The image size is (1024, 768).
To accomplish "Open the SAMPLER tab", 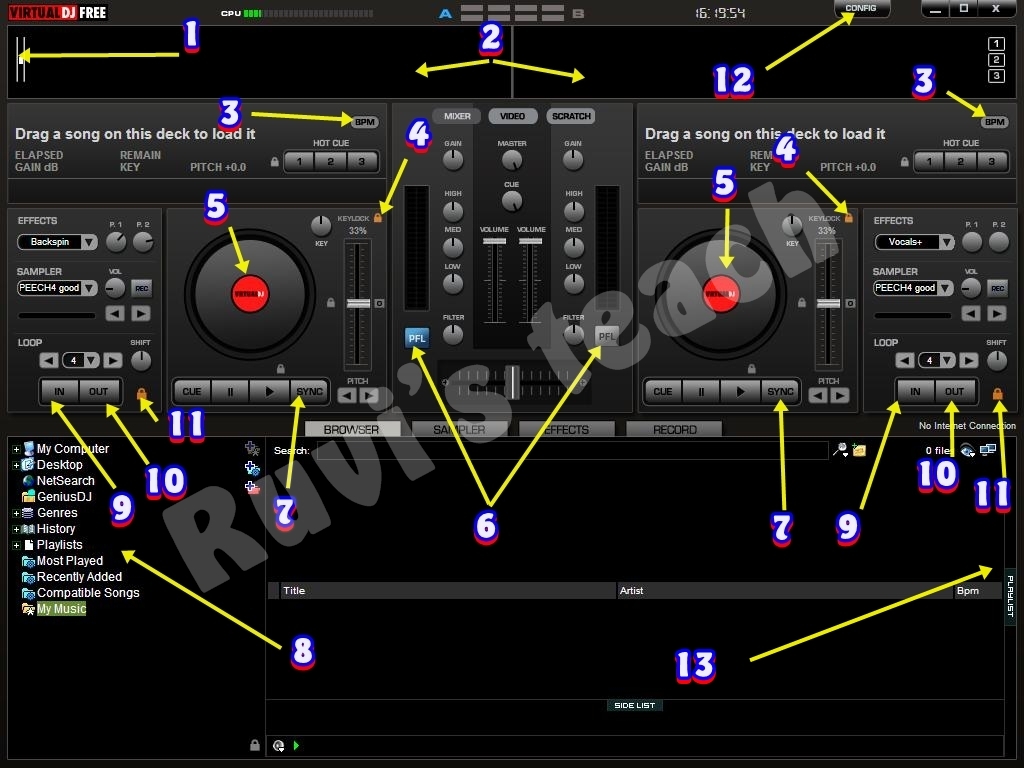I will [x=459, y=429].
